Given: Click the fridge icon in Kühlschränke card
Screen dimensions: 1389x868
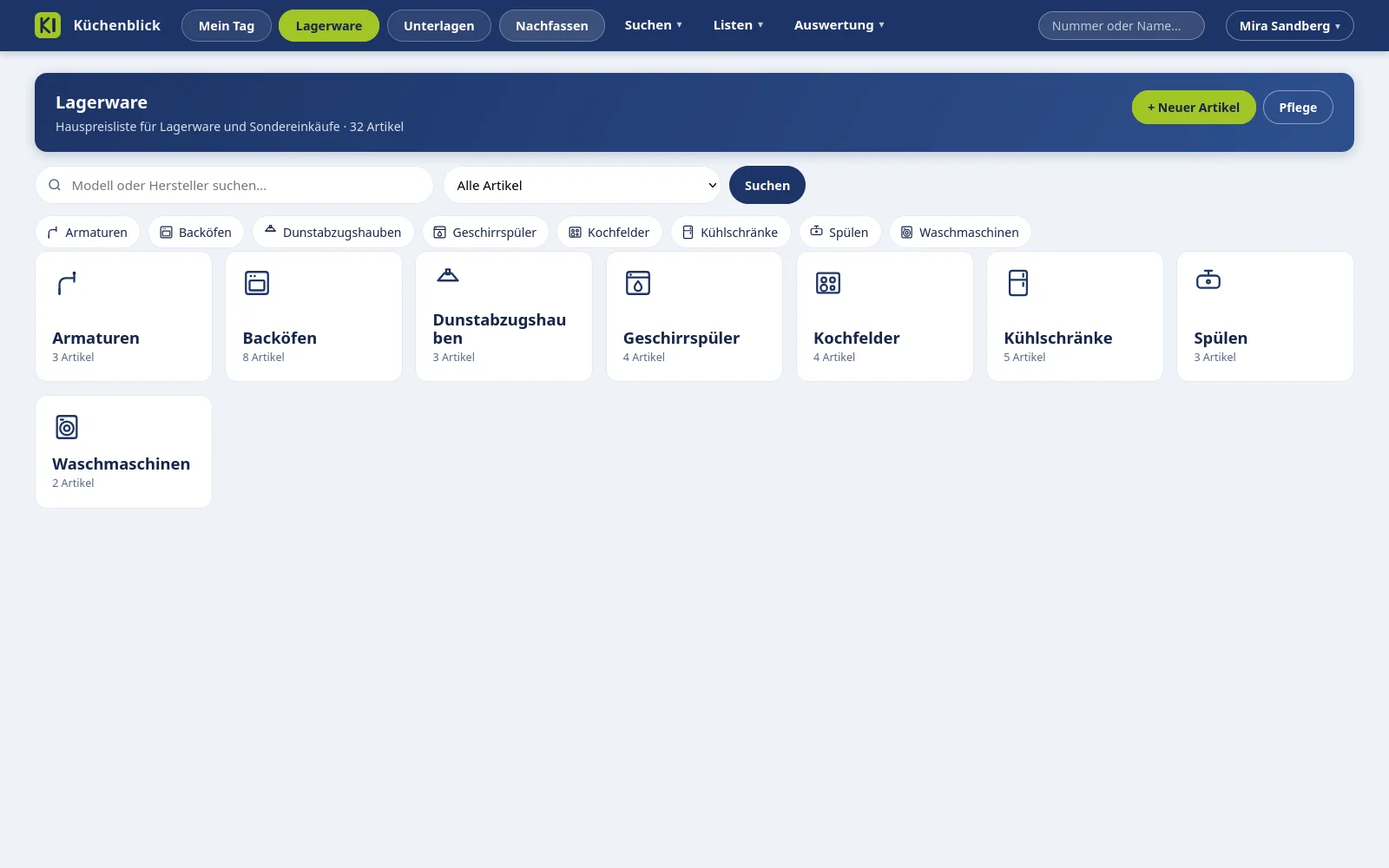Looking at the screenshot, I should 1018,283.
